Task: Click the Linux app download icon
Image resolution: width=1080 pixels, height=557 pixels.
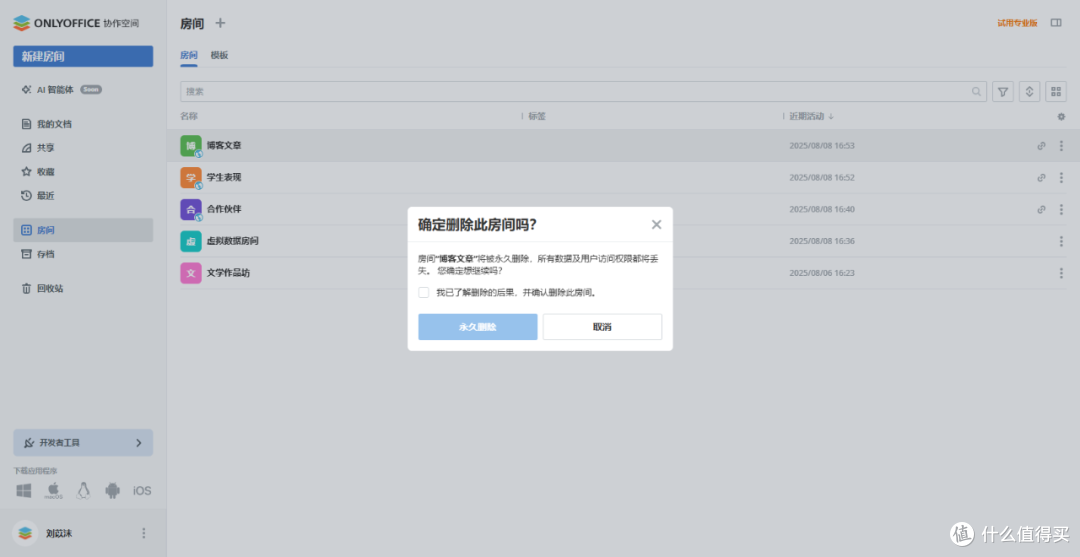Action: coord(83,491)
